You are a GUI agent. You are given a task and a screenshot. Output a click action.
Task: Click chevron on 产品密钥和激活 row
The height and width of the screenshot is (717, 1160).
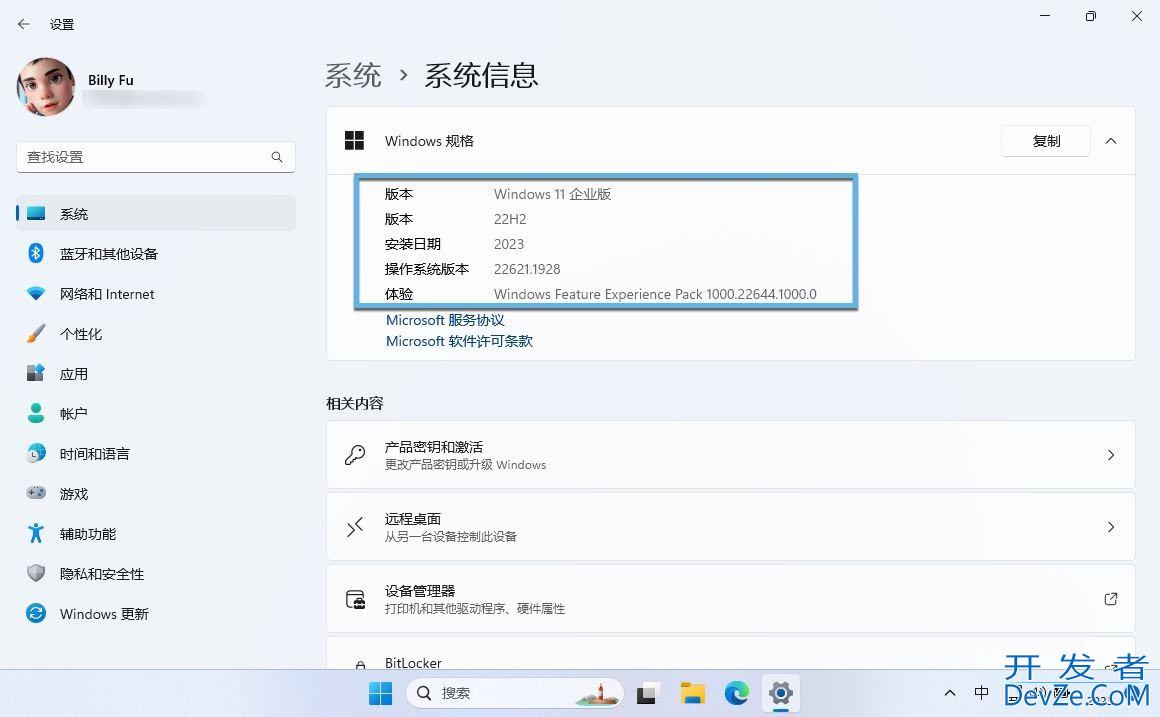point(1110,454)
